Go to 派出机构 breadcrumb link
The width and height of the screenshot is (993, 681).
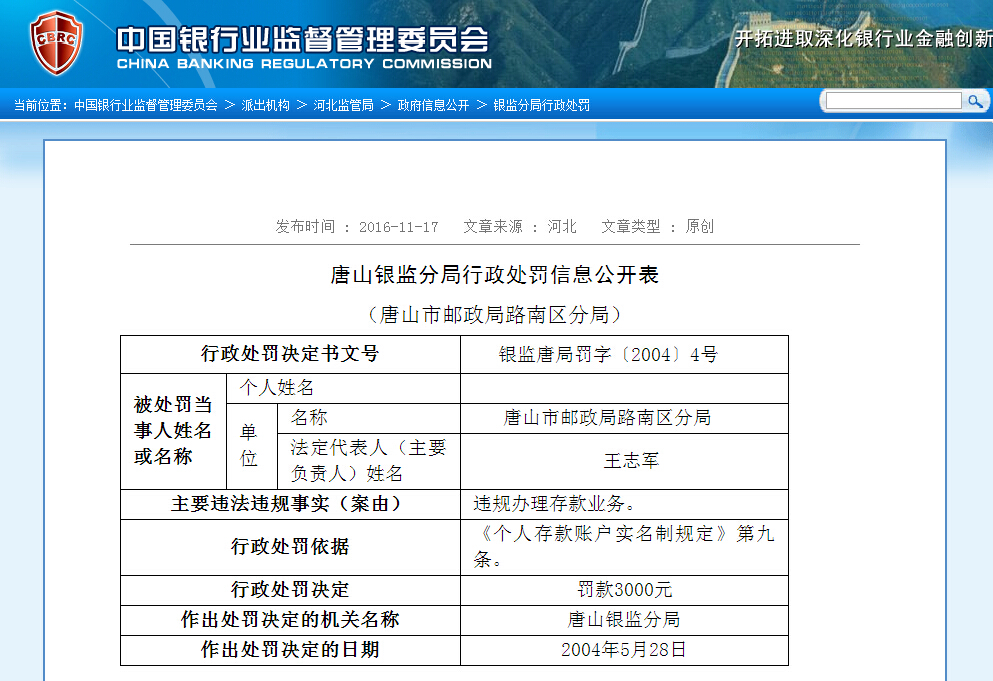pos(265,105)
